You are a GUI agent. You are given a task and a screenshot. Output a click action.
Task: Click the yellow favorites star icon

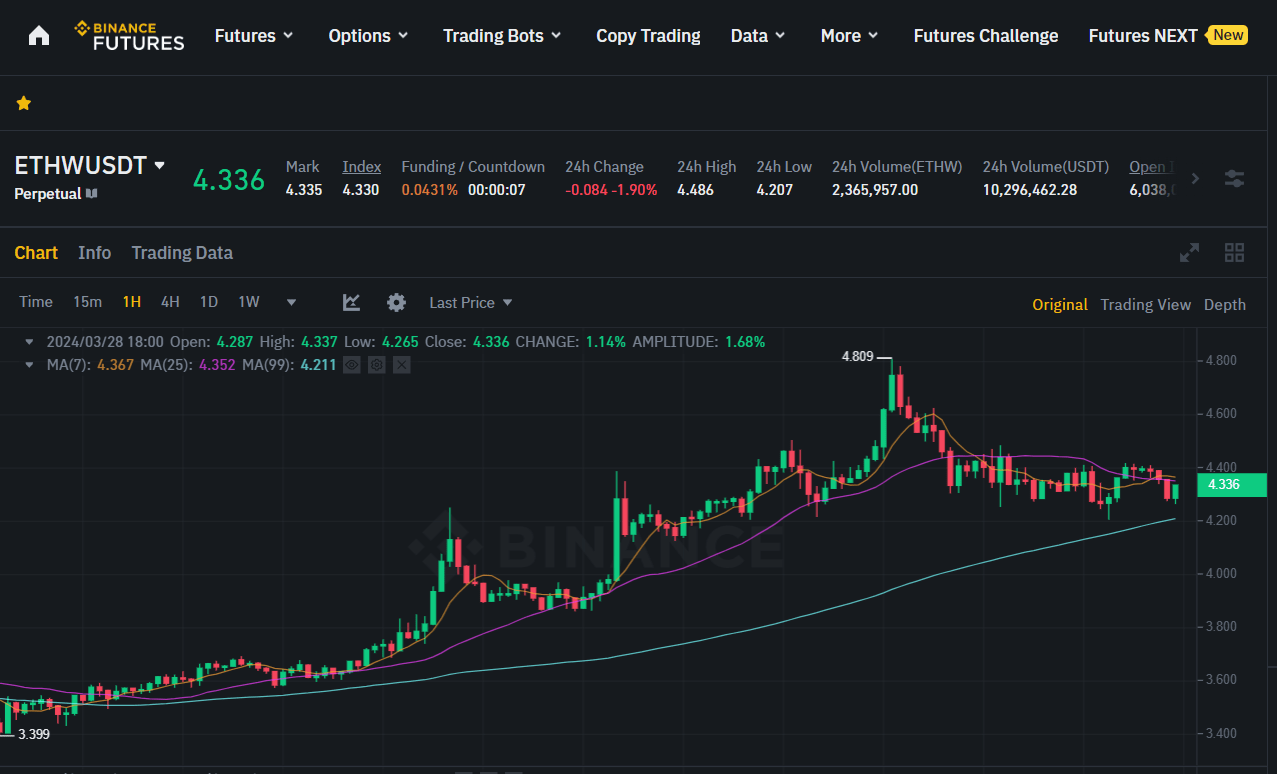click(x=23, y=103)
